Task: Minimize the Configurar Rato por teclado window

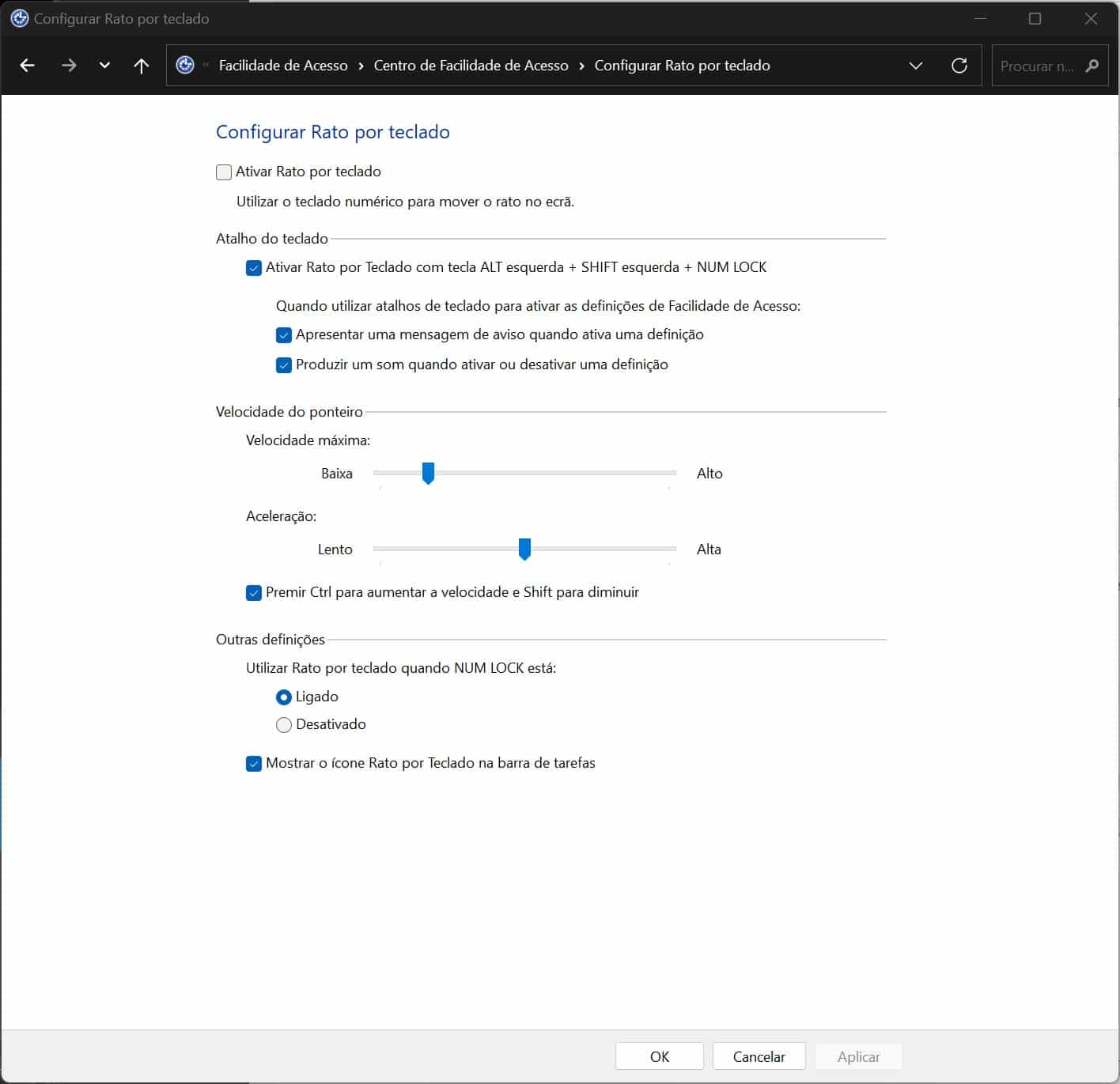Action: click(x=980, y=19)
